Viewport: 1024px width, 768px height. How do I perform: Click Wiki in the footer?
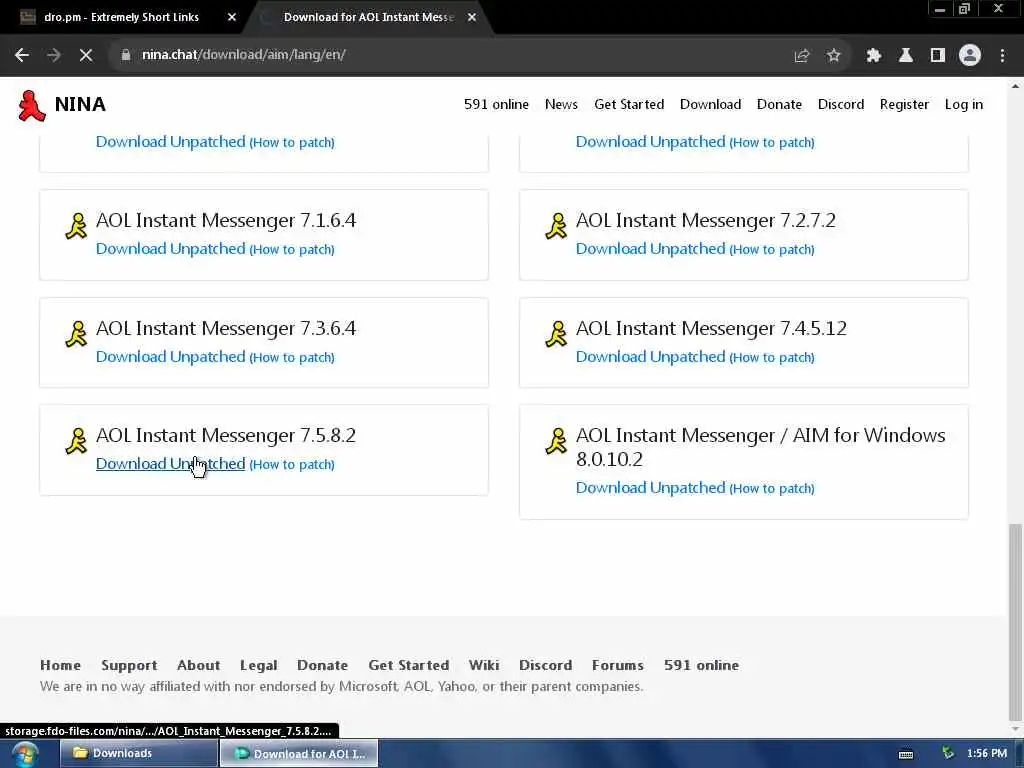click(484, 665)
